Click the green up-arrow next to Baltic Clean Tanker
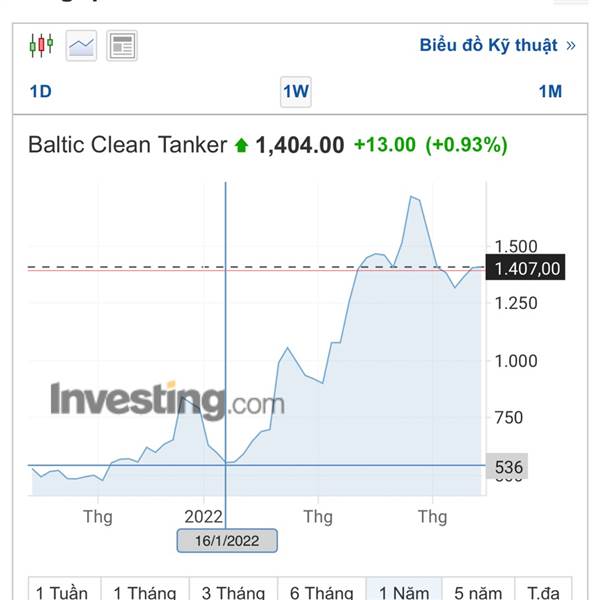Screen dimensions: 600x600 point(241,145)
